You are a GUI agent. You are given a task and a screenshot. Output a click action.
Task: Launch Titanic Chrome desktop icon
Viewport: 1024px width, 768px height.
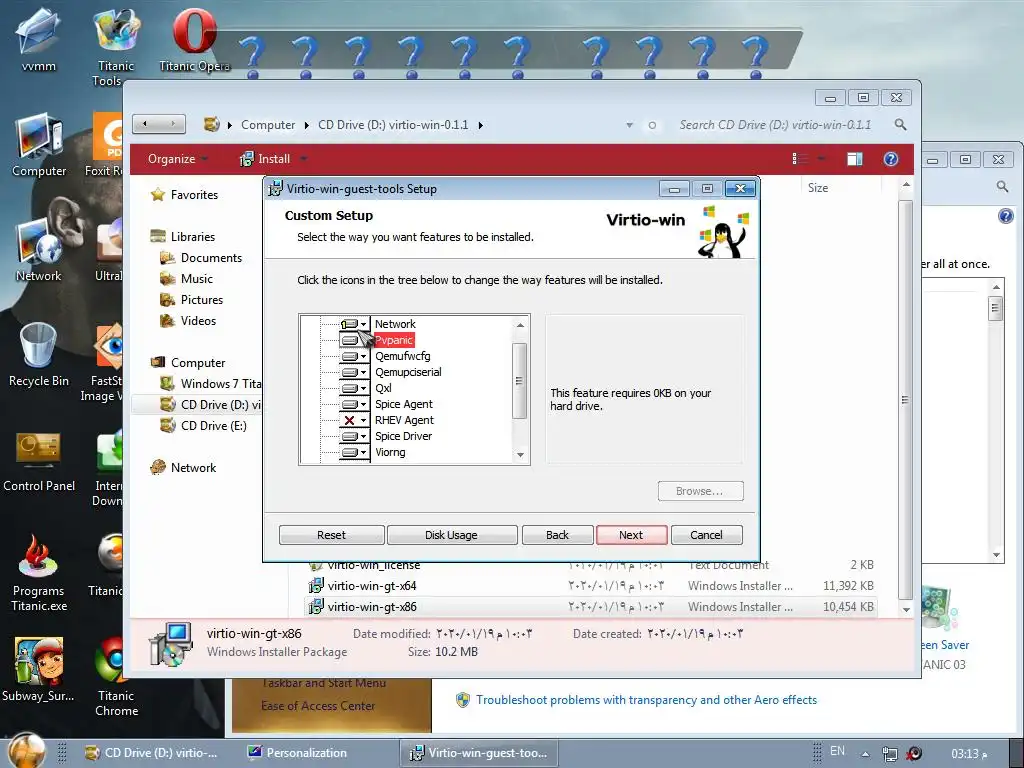click(116, 678)
